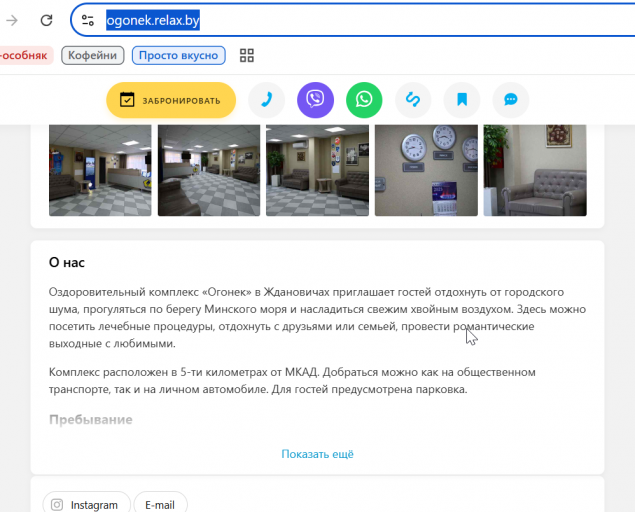Screen dimensions: 635x512
Task: Click the E-mail button
Action: pyautogui.click(x=160, y=504)
